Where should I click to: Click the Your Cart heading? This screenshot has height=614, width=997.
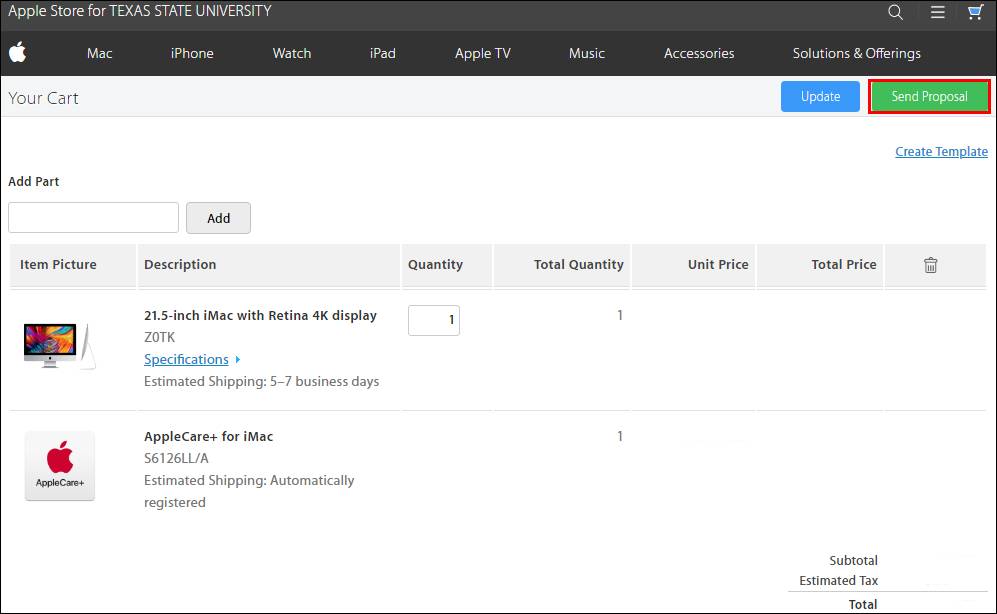coord(43,98)
